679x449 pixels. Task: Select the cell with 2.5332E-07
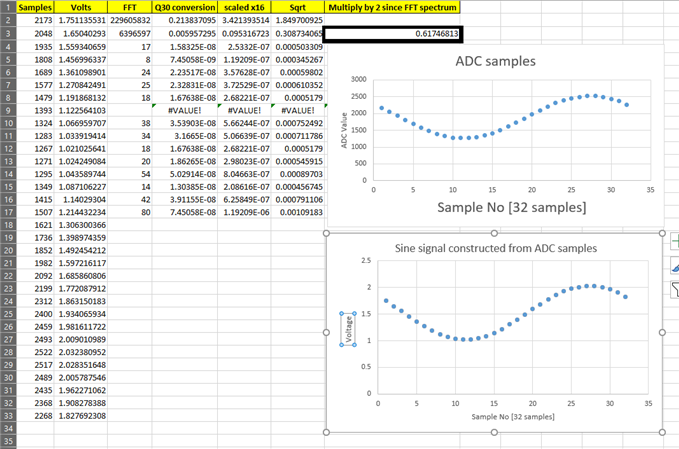[244, 47]
